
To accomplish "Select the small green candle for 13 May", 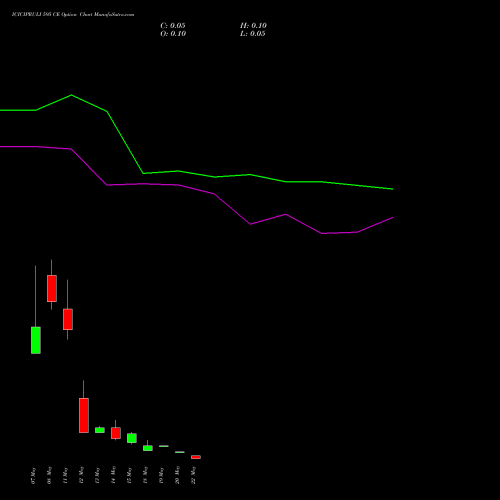I will [100, 430].
